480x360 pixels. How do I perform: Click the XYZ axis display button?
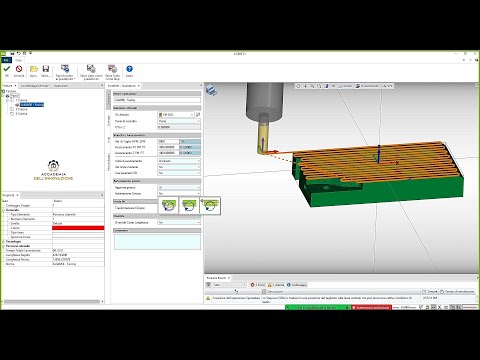click(387, 86)
